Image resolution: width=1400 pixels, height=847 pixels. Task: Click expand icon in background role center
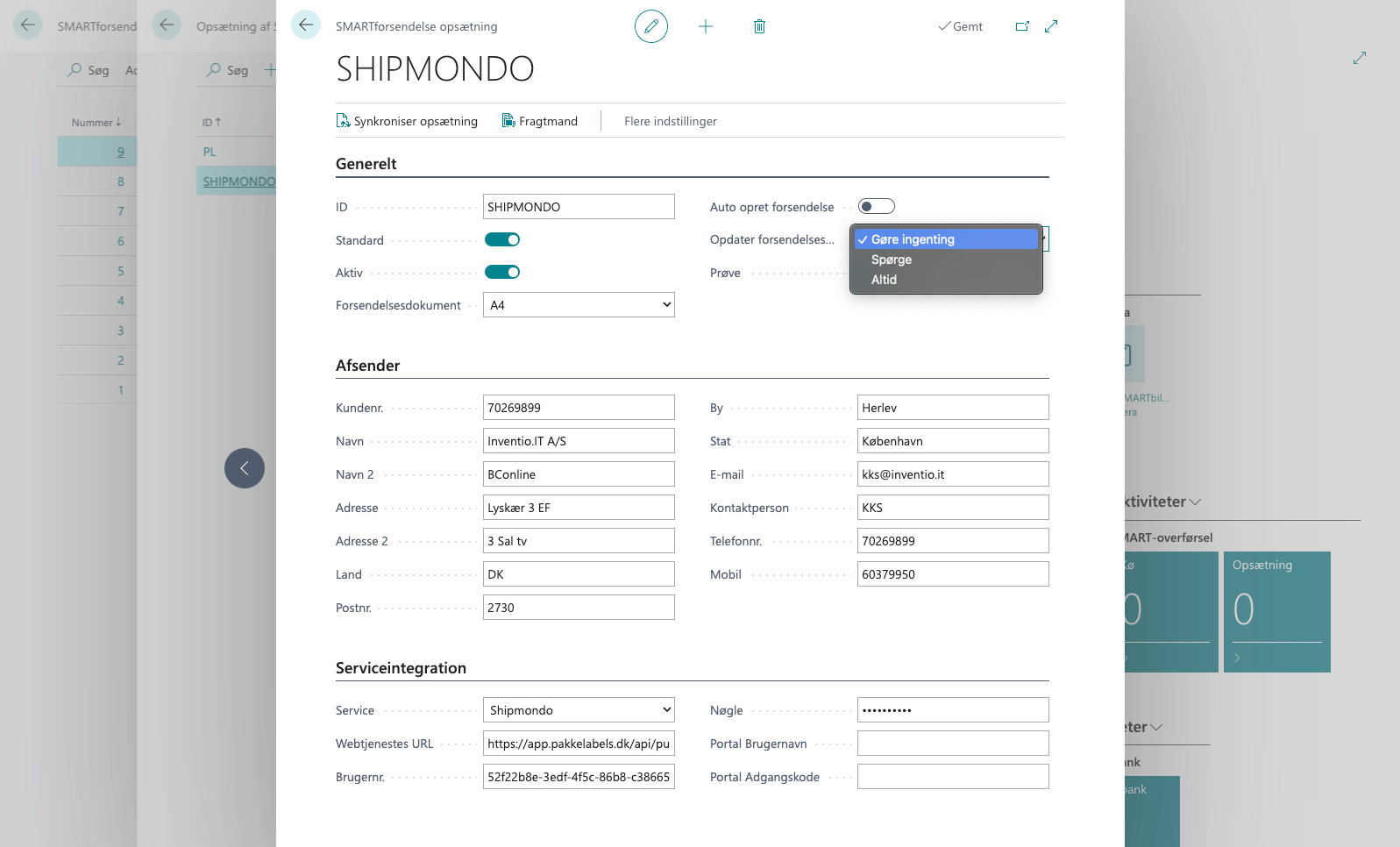[1360, 58]
